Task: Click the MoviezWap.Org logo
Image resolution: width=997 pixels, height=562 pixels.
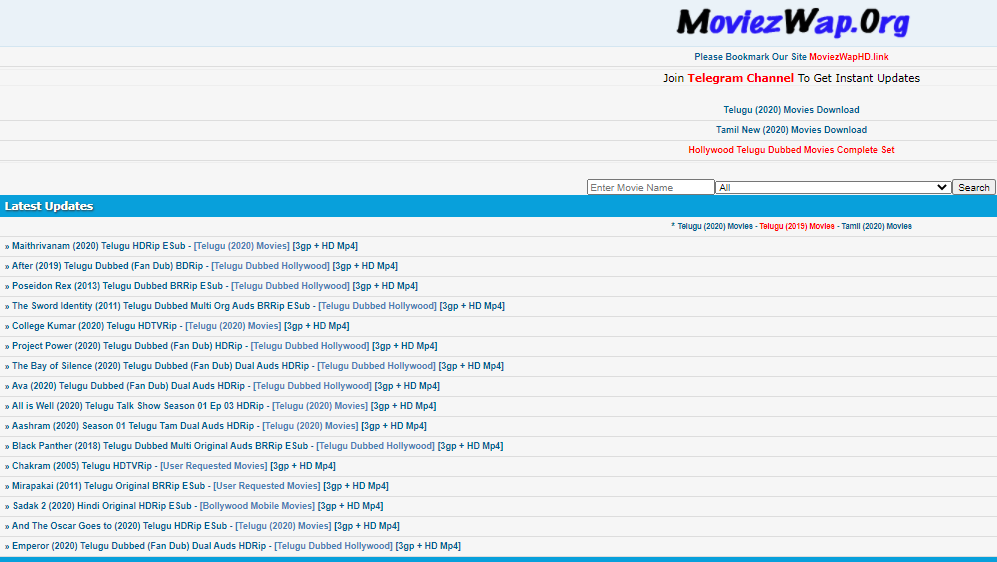Action: (x=792, y=22)
